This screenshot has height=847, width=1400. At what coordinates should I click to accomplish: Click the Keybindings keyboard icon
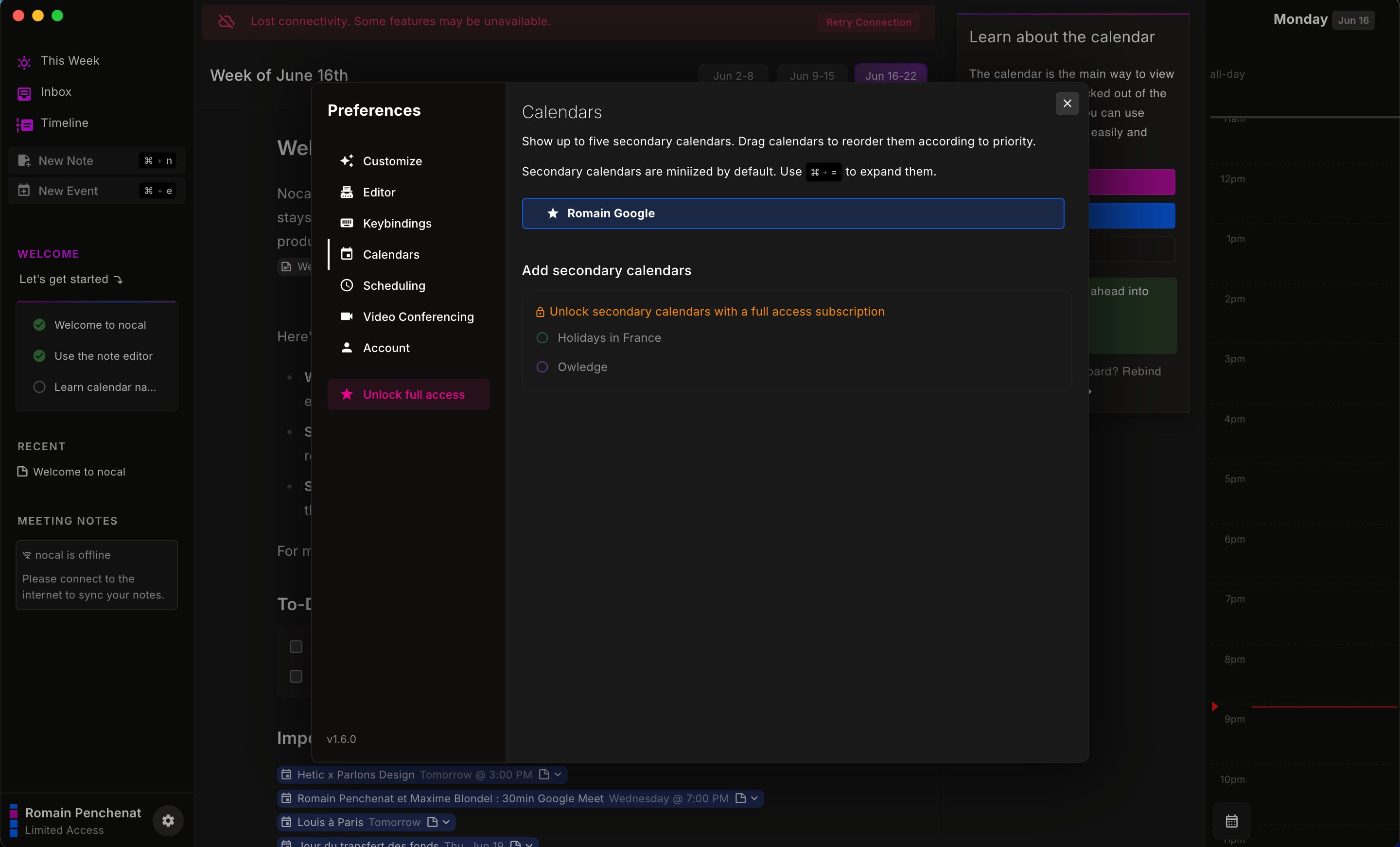tap(347, 223)
